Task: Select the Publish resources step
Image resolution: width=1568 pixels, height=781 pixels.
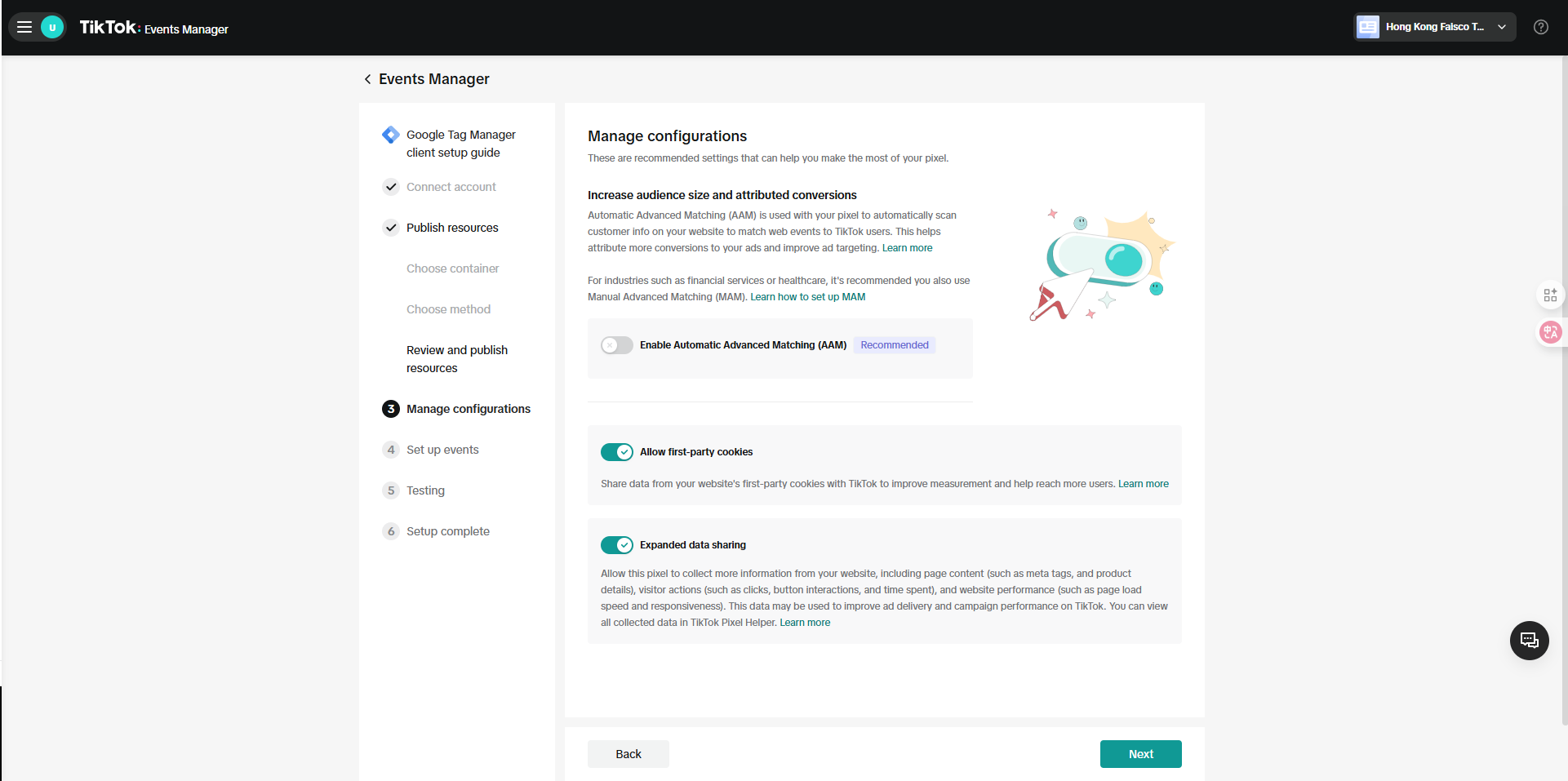Action: pyautogui.click(x=452, y=228)
